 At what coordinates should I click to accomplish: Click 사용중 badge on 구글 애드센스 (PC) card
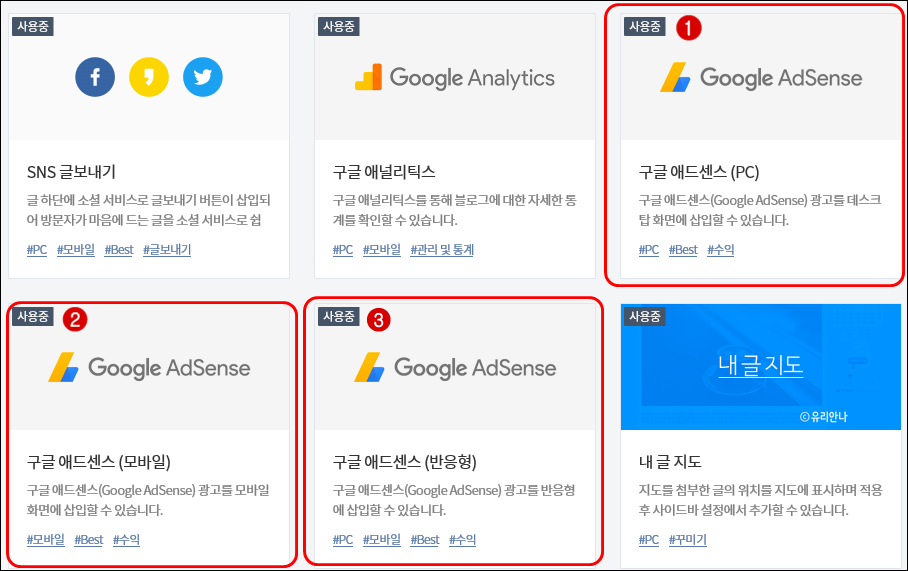click(x=645, y=26)
